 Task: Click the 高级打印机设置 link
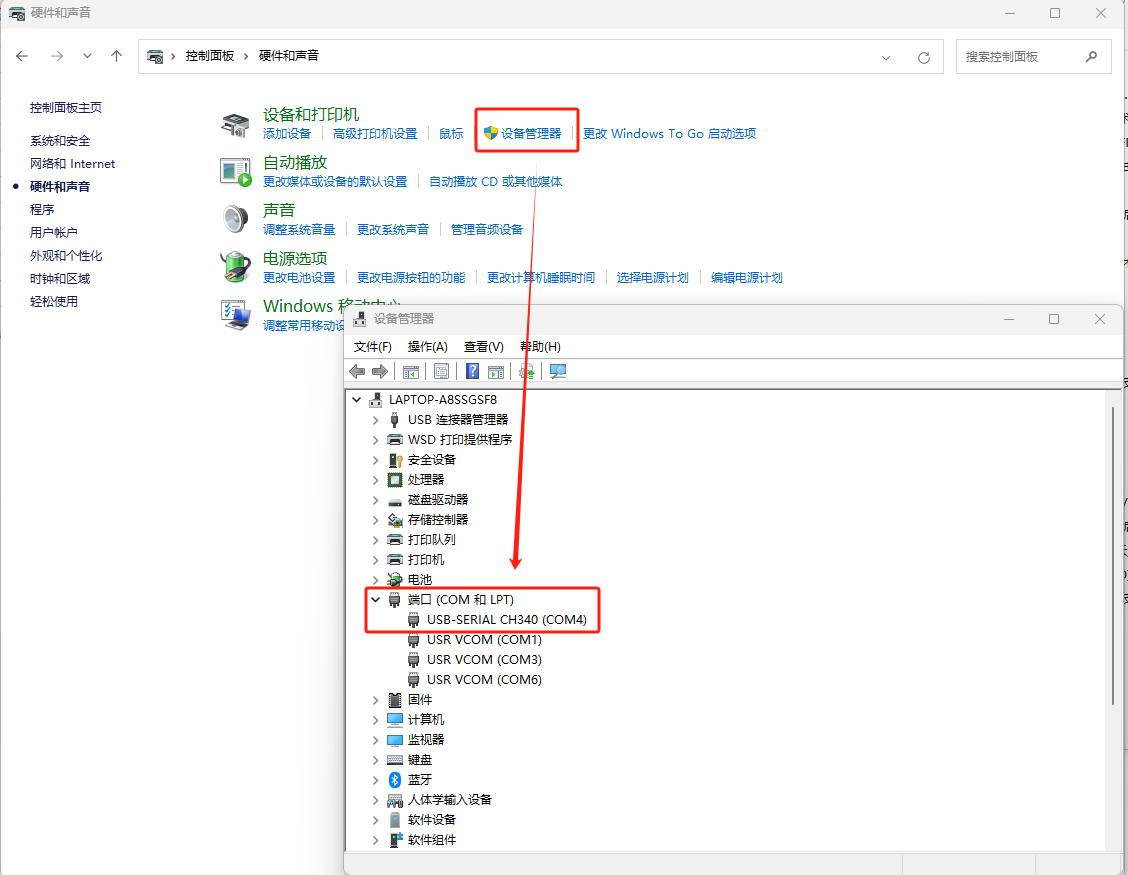pos(375,133)
